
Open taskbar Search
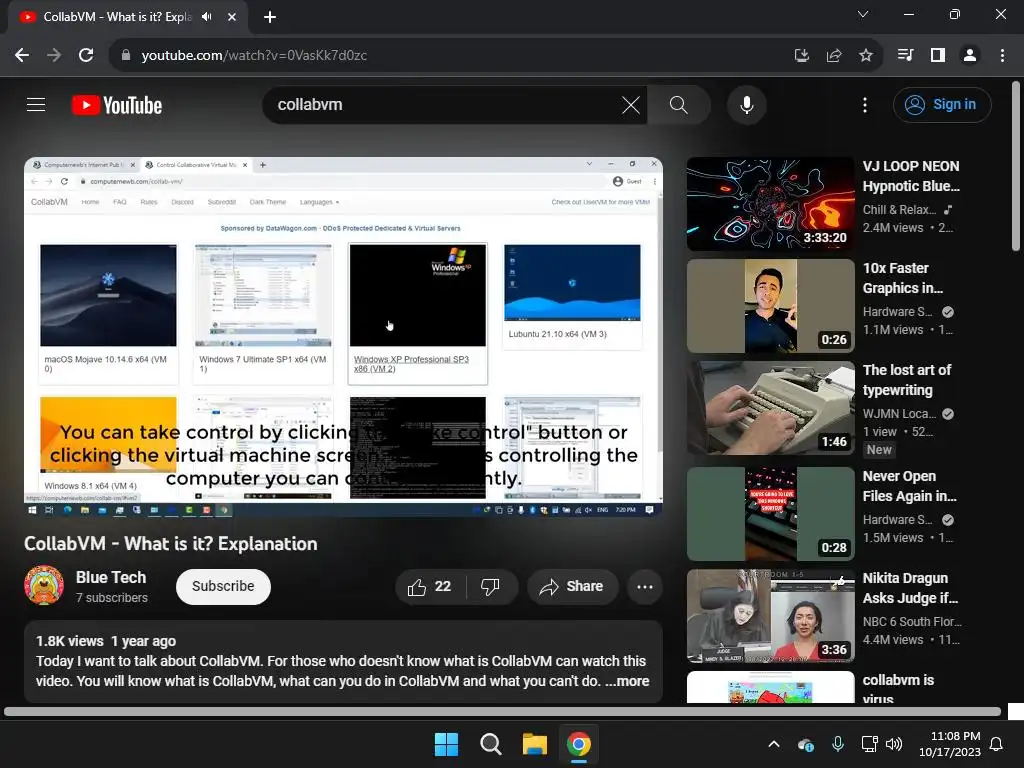(x=490, y=744)
